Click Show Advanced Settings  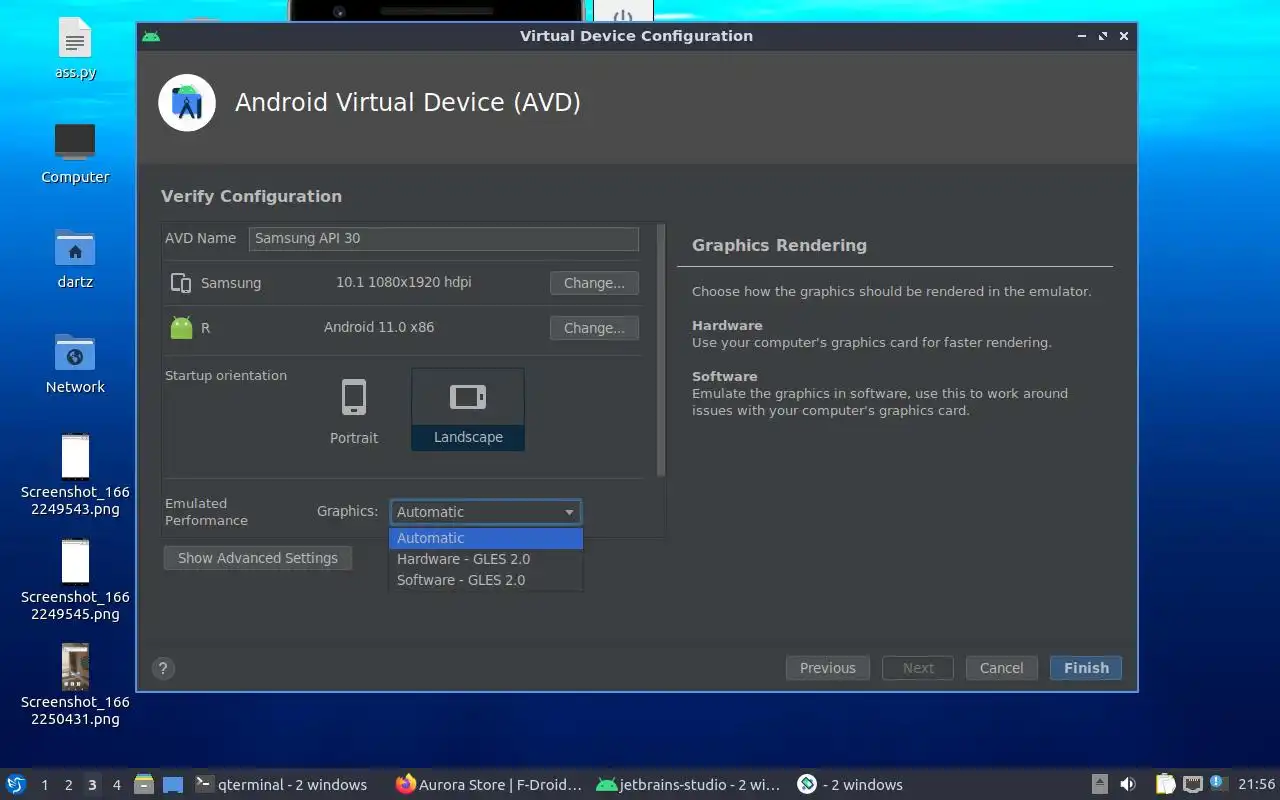point(258,558)
